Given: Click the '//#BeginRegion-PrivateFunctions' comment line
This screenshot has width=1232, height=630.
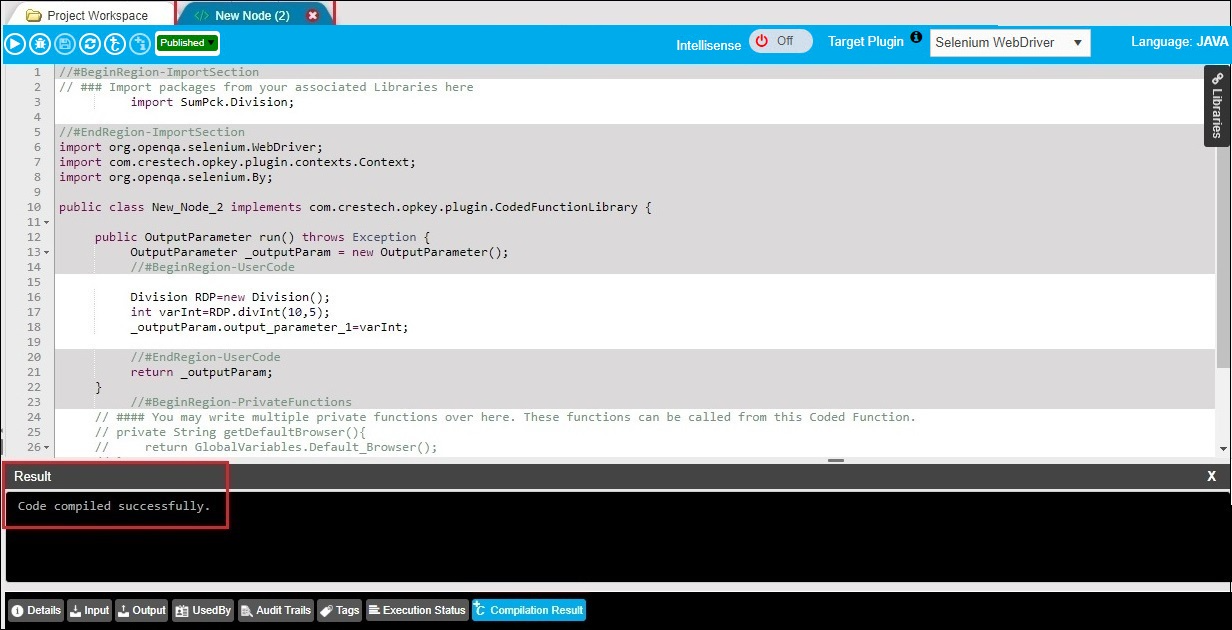Looking at the screenshot, I should [x=241, y=402].
